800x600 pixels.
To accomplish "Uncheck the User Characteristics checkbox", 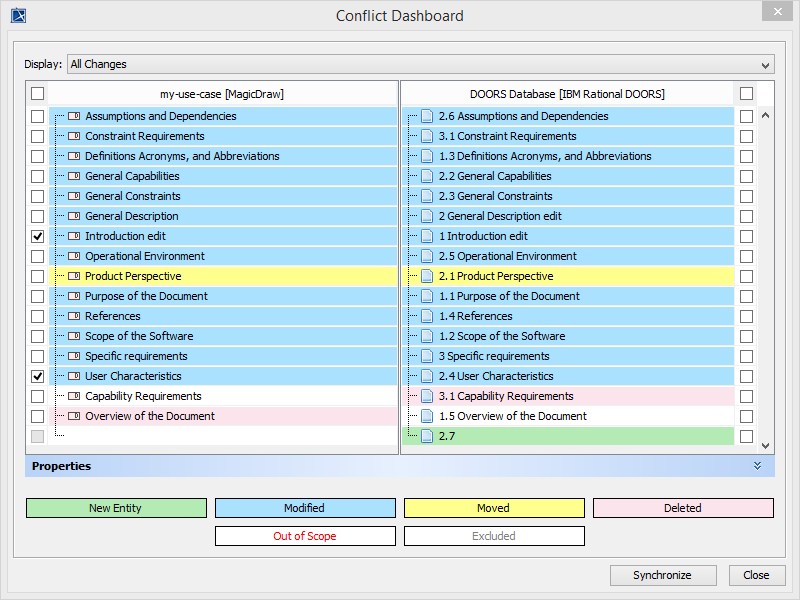I will 38,376.
